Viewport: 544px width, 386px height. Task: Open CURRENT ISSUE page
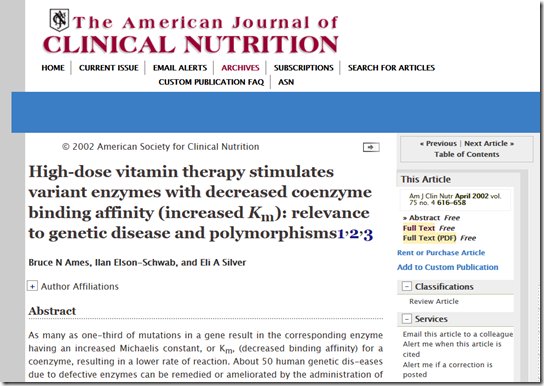(109, 68)
